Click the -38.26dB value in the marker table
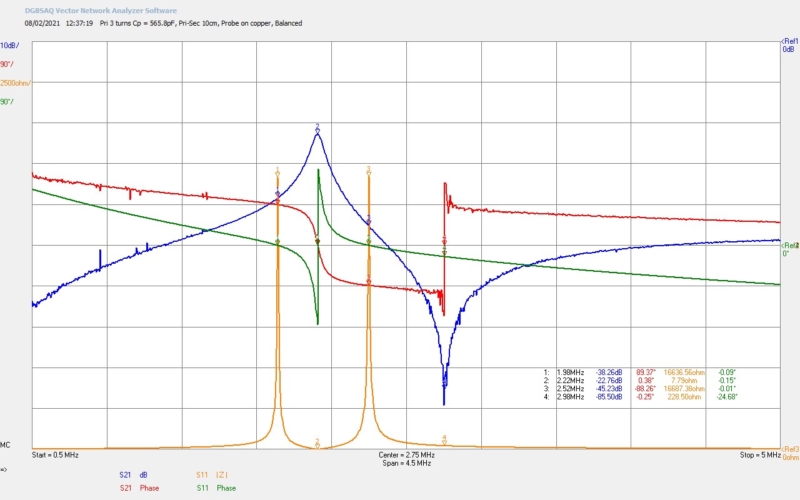Image resolution: width=800 pixels, height=500 pixels. coord(609,372)
